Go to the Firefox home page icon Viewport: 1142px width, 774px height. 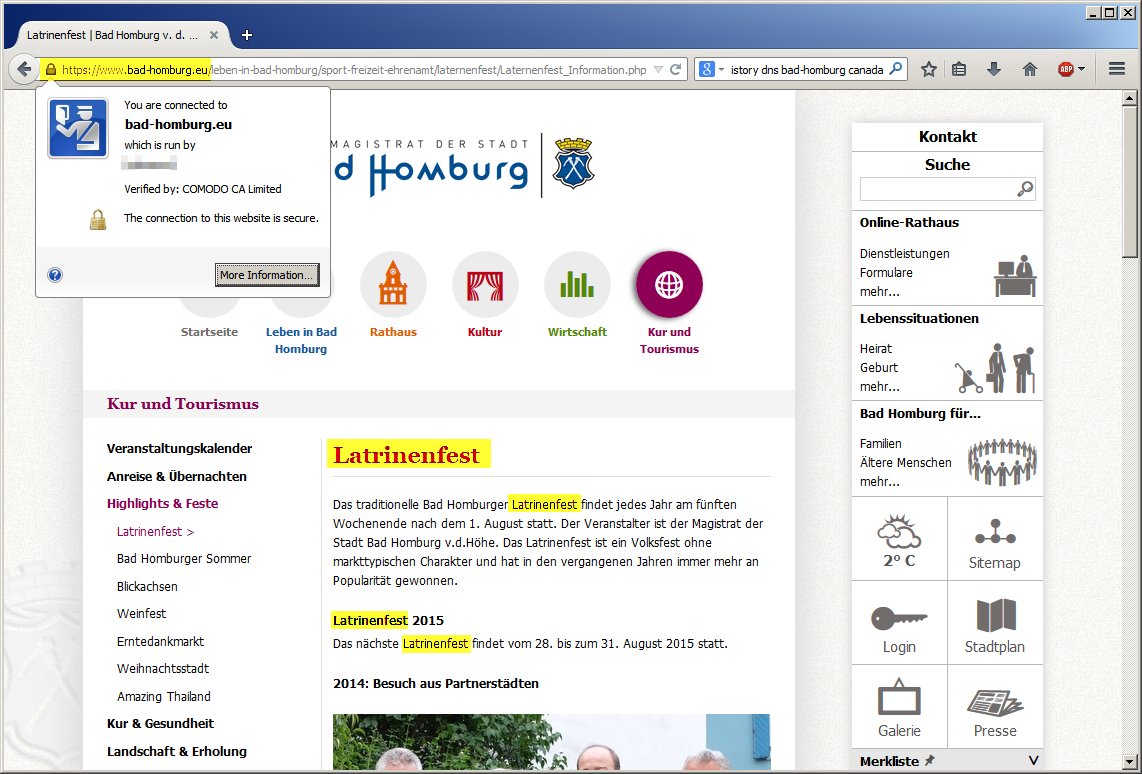1029,70
